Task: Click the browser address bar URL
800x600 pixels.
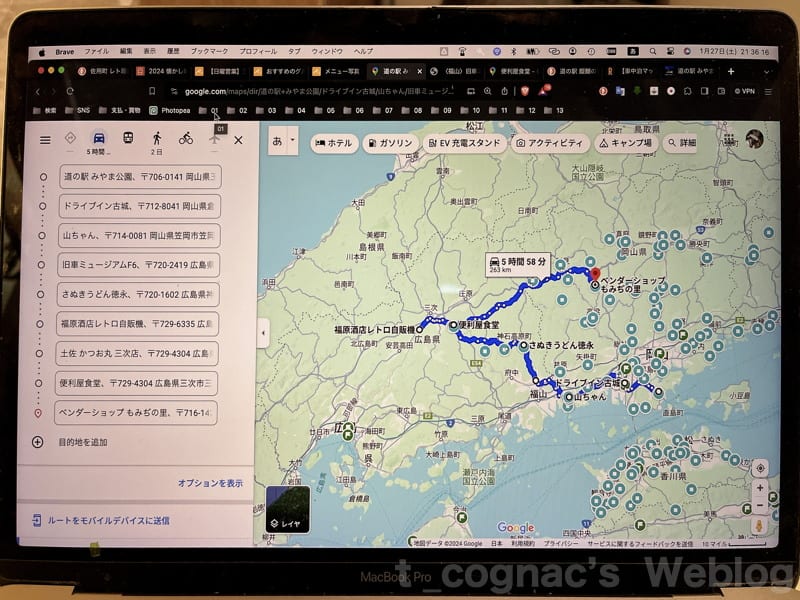Action: coord(319,91)
